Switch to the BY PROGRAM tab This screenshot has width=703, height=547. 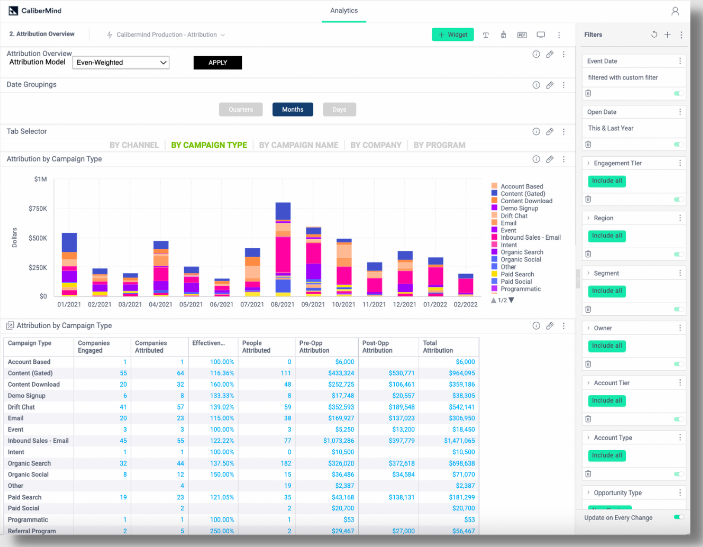pos(439,145)
